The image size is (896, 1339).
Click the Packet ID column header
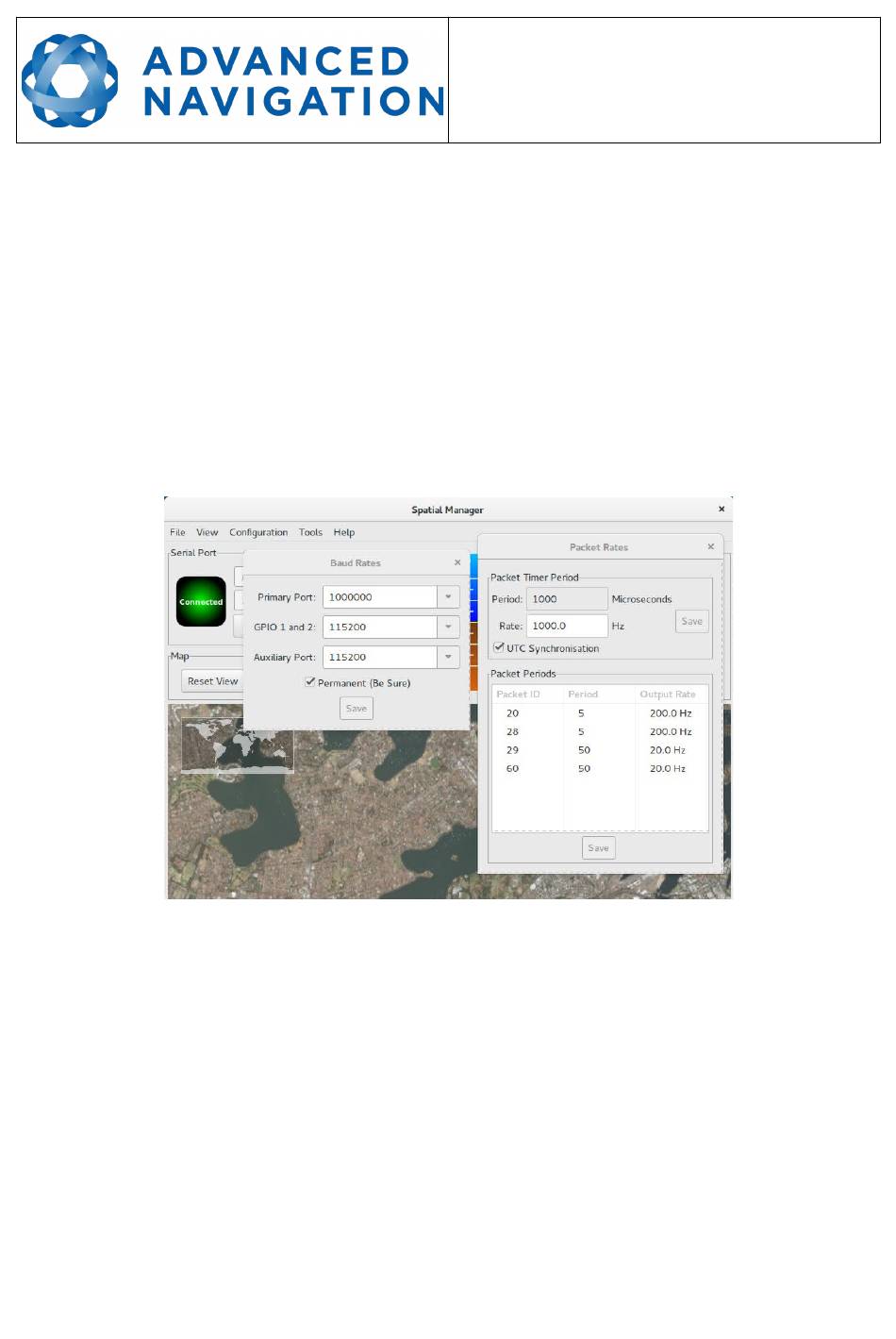tap(519, 695)
